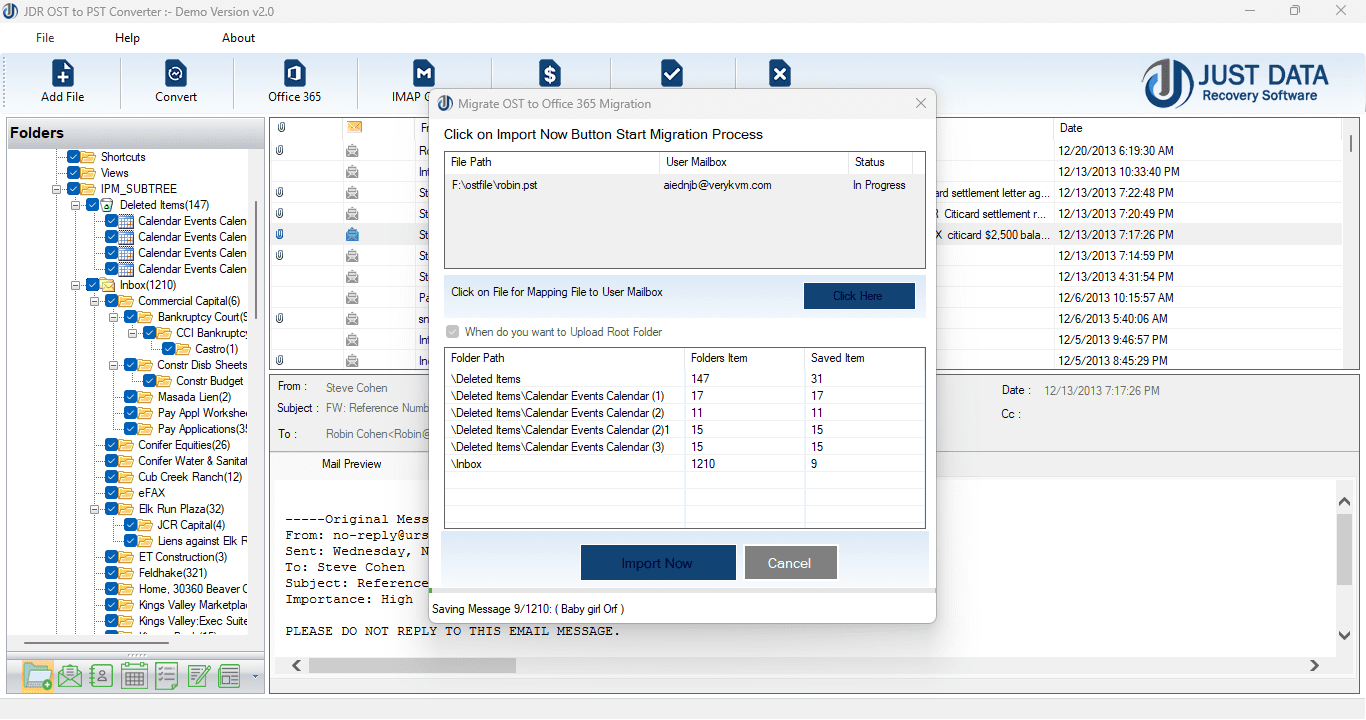Click the X document toolbar icon

click(780, 74)
